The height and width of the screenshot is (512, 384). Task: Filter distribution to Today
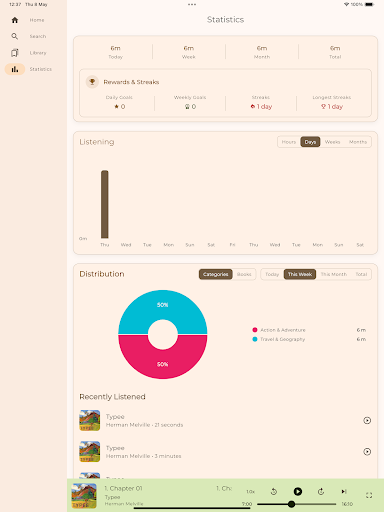[x=272, y=274]
